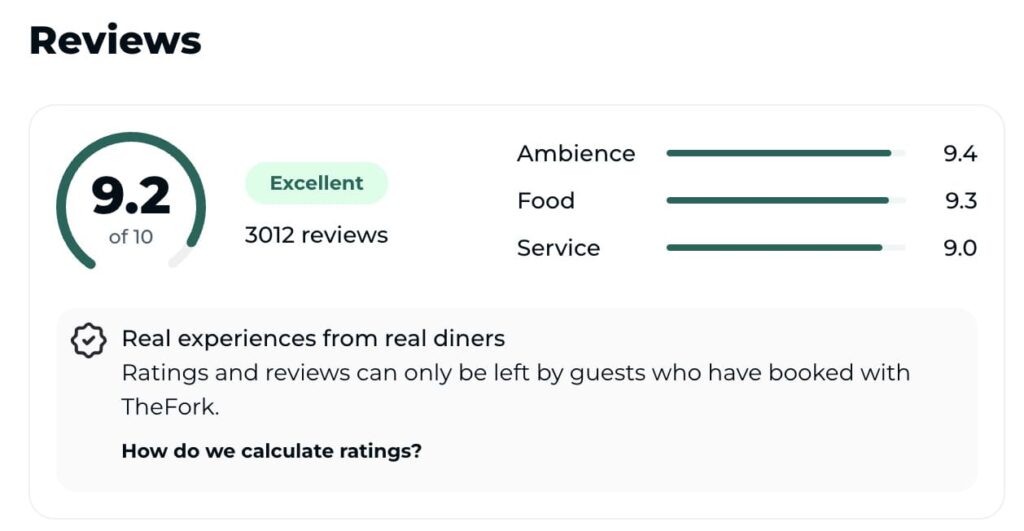1024x531 pixels.
Task: Click "Real experiences from real diners" title
Action: (x=313, y=338)
